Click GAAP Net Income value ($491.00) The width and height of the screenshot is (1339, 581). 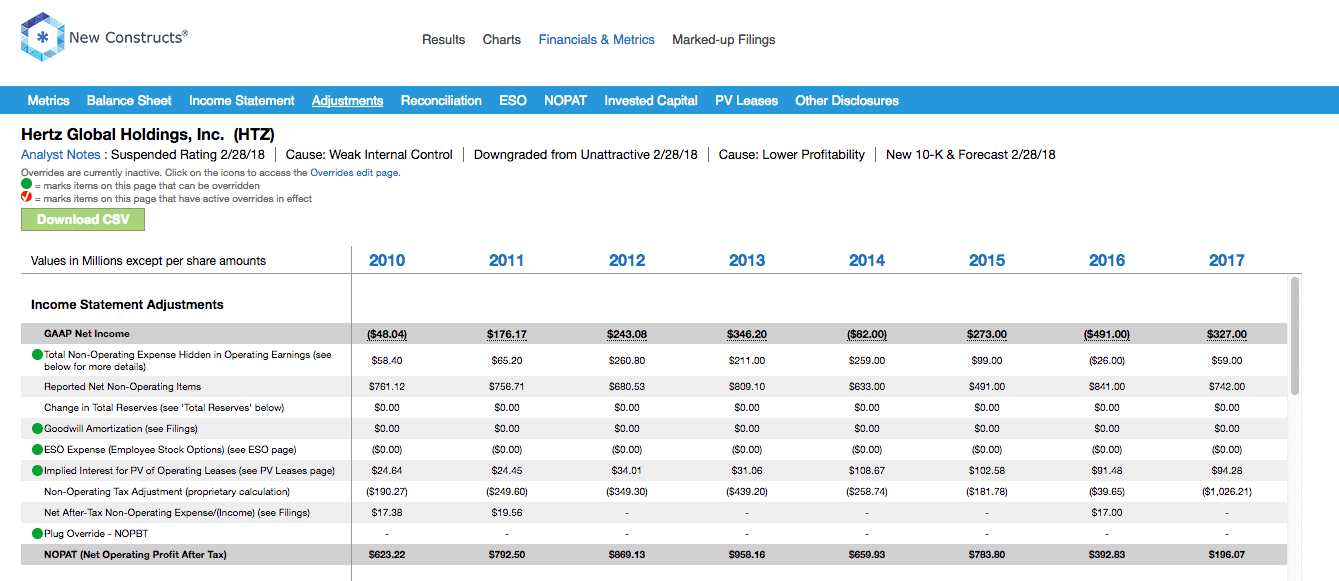[x=1107, y=334]
